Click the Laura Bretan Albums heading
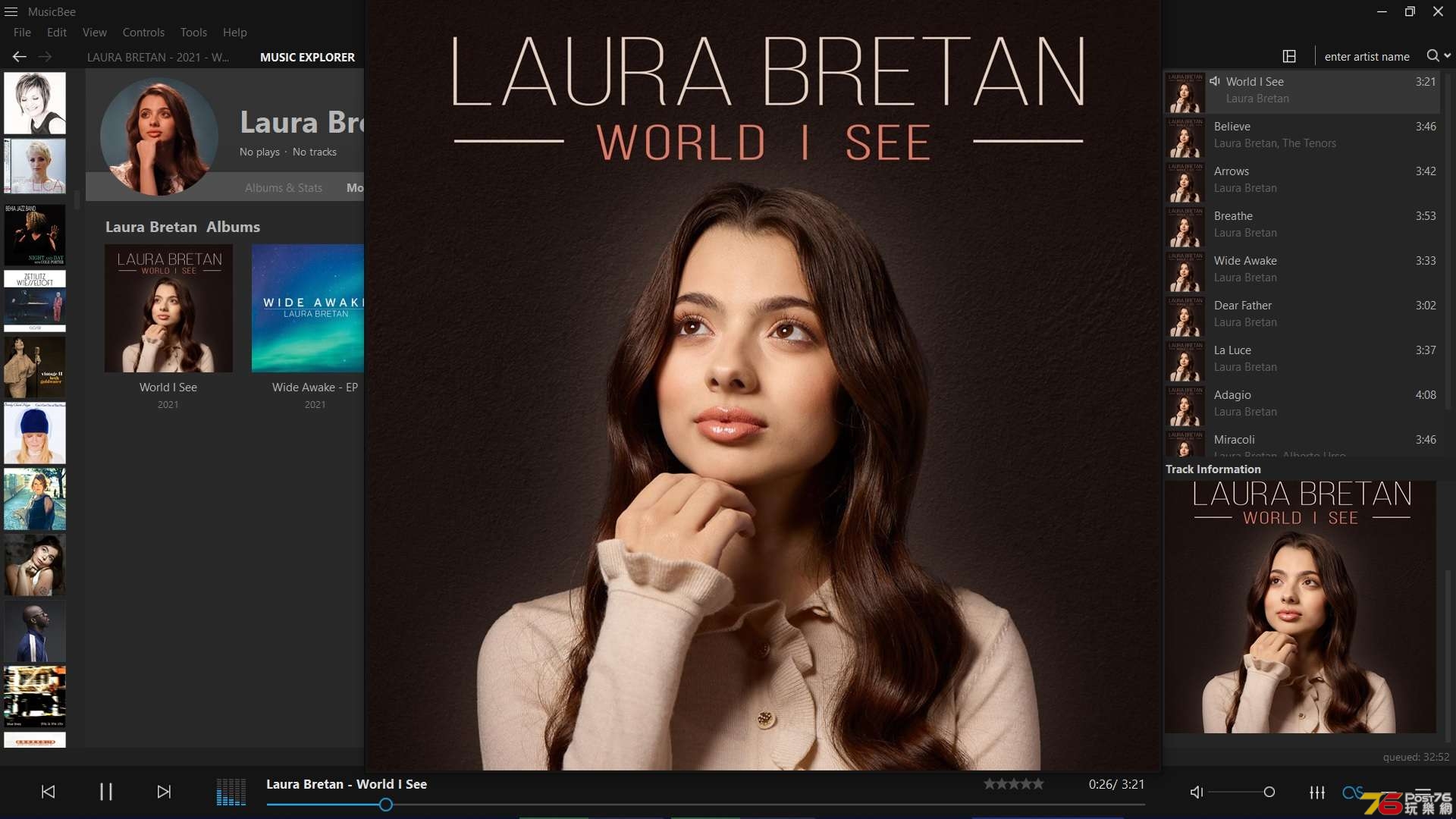The width and height of the screenshot is (1456, 819). (x=183, y=227)
